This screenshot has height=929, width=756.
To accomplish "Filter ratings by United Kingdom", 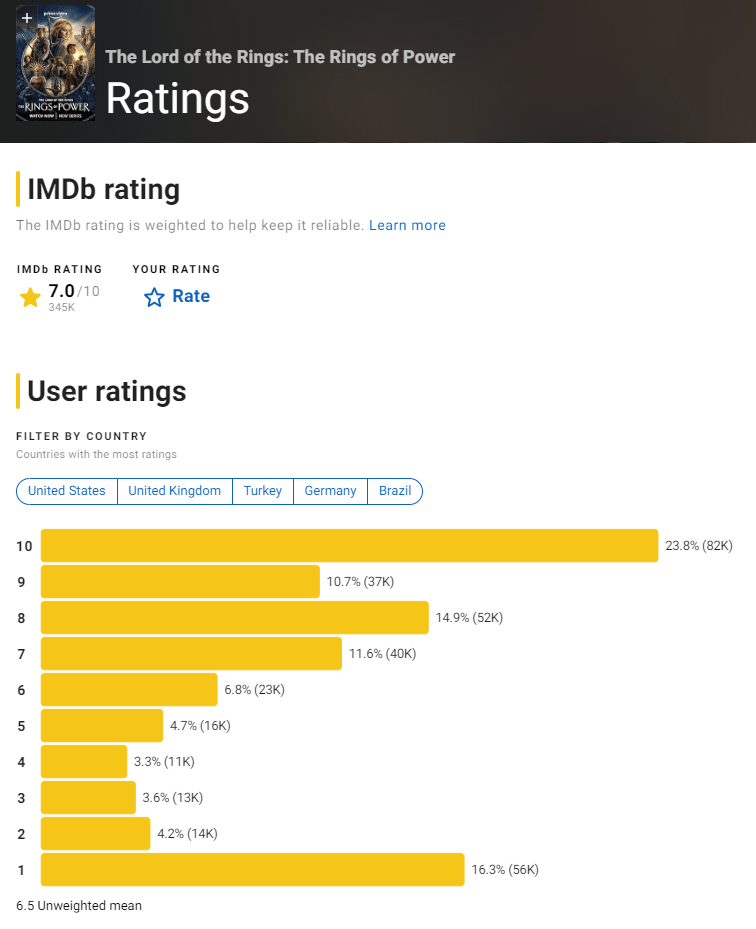I will point(175,491).
